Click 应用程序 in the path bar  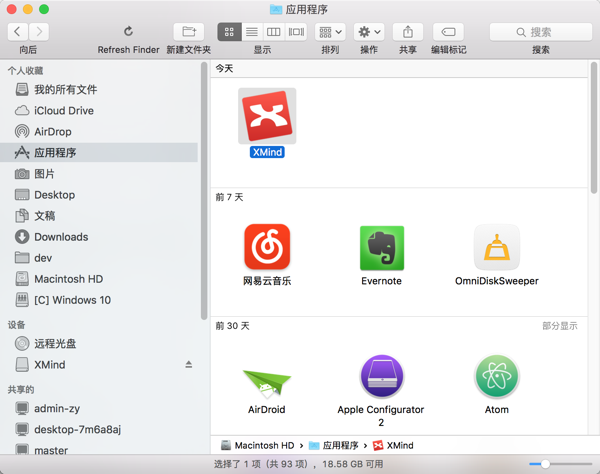(334, 445)
